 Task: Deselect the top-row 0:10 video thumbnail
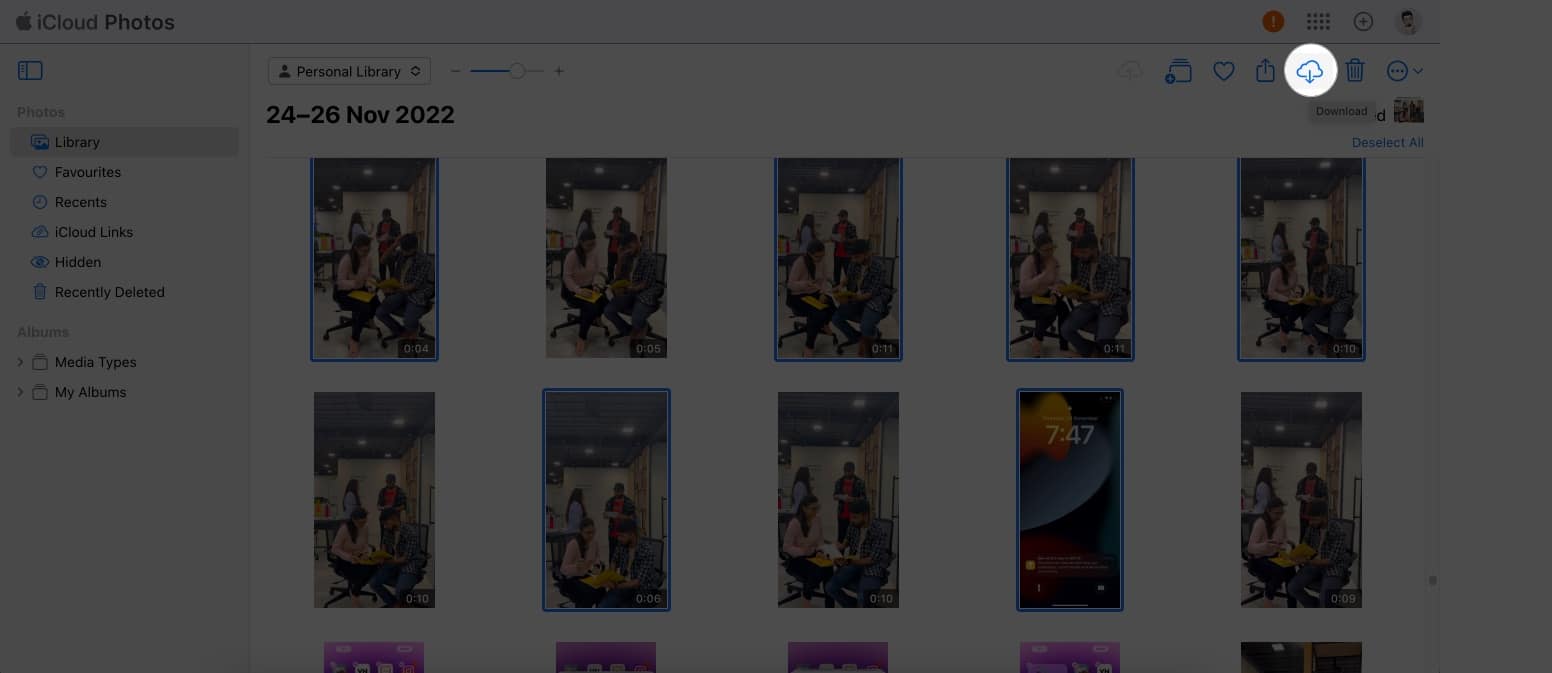pyautogui.click(x=1301, y=258)
